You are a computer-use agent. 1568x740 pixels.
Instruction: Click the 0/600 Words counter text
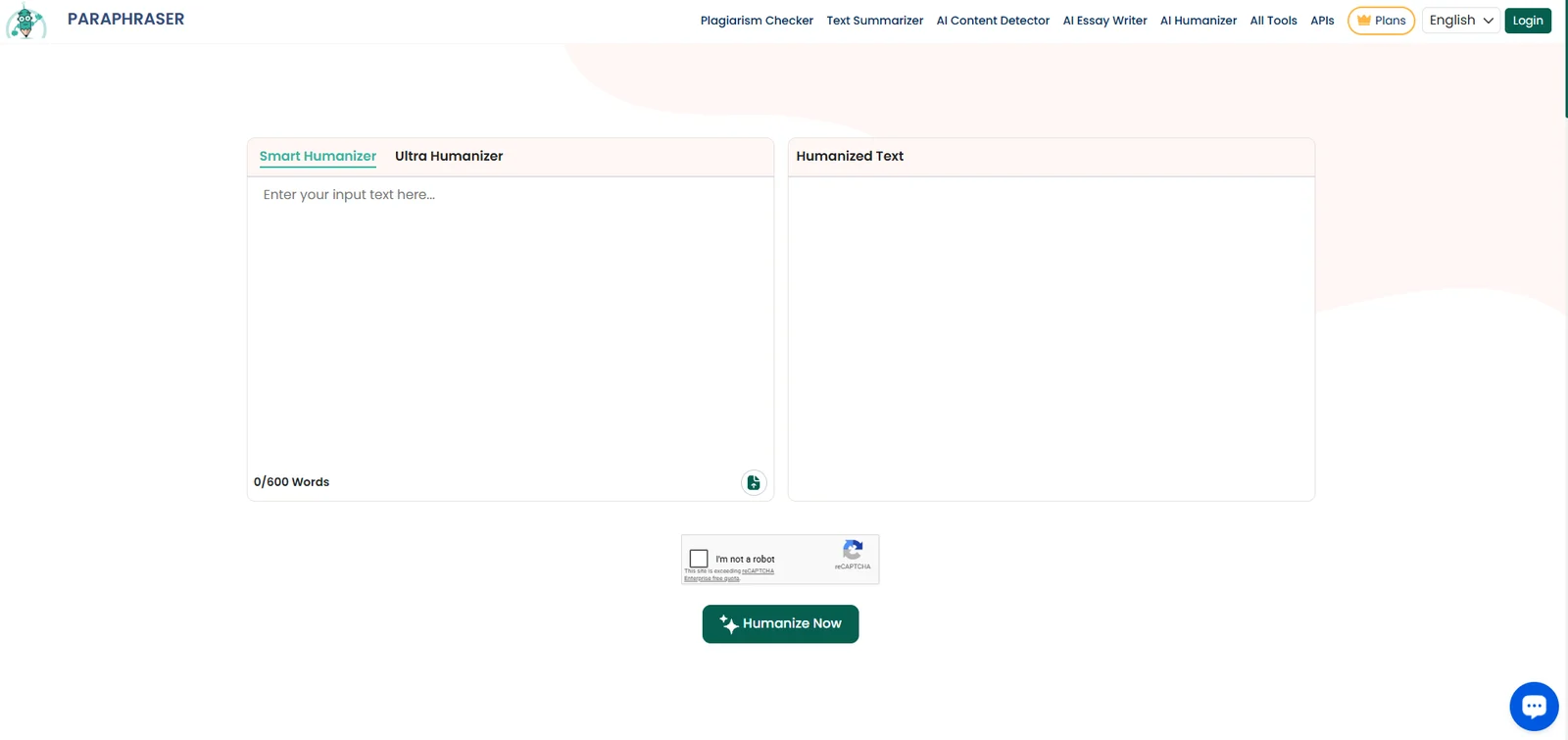tap(291, 482)
